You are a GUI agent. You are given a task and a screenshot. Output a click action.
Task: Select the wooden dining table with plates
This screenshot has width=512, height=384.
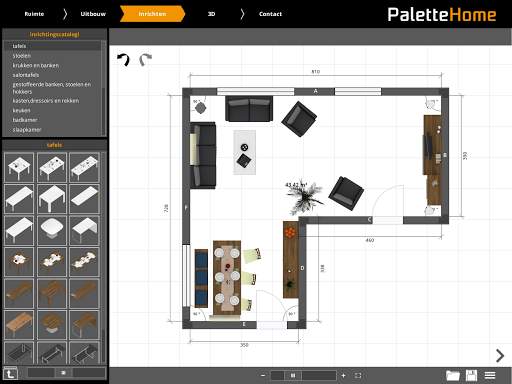point(227,278)
